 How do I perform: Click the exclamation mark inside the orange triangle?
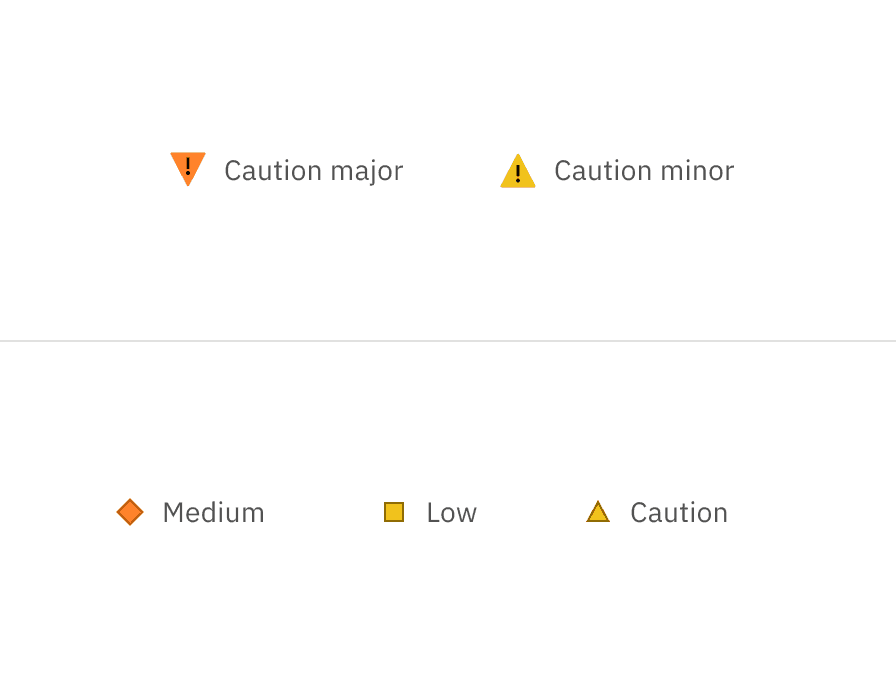coord(187,165)
